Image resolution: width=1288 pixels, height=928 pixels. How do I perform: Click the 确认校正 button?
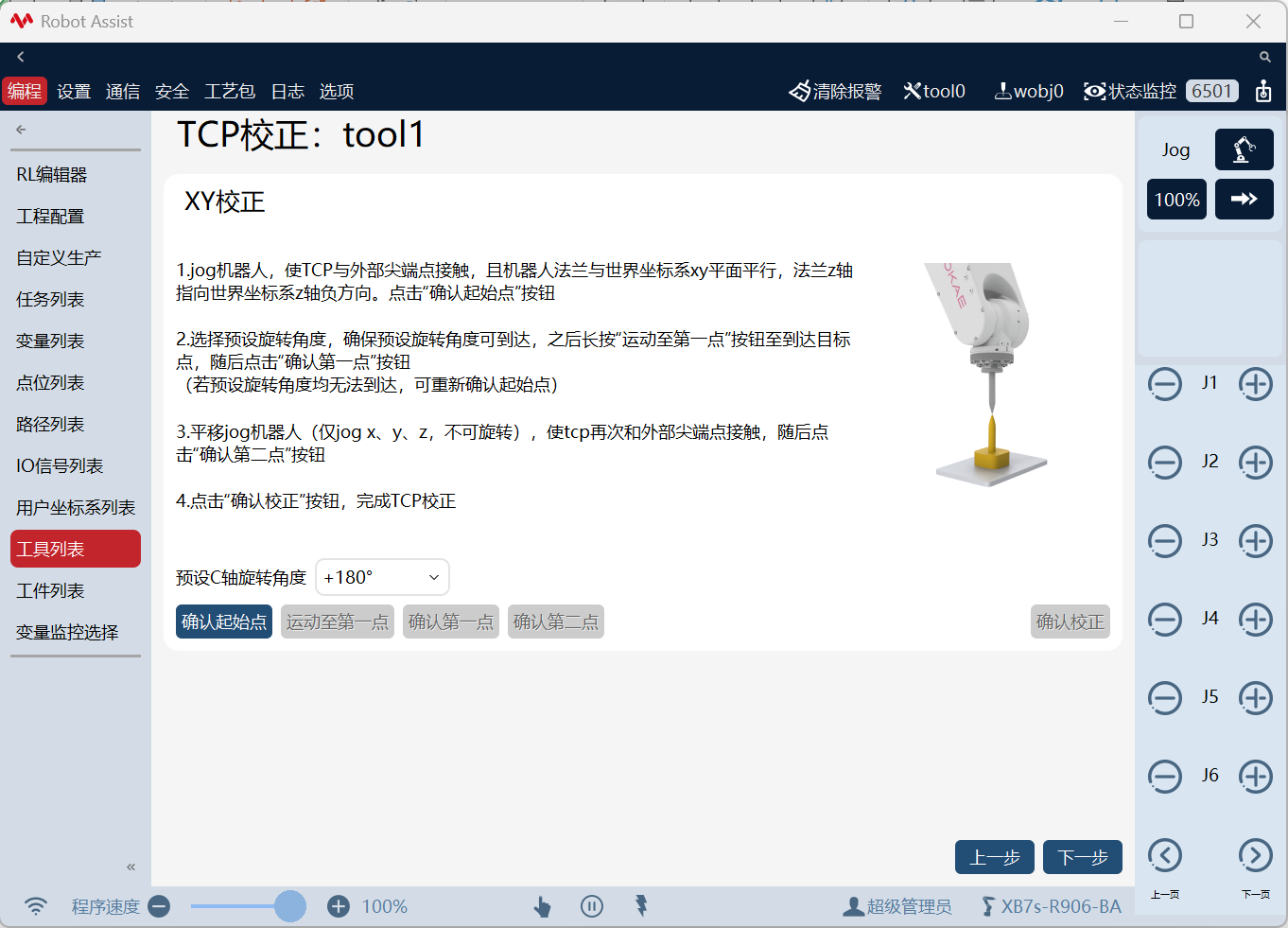pyautogui.click(x=1070, y=622)
